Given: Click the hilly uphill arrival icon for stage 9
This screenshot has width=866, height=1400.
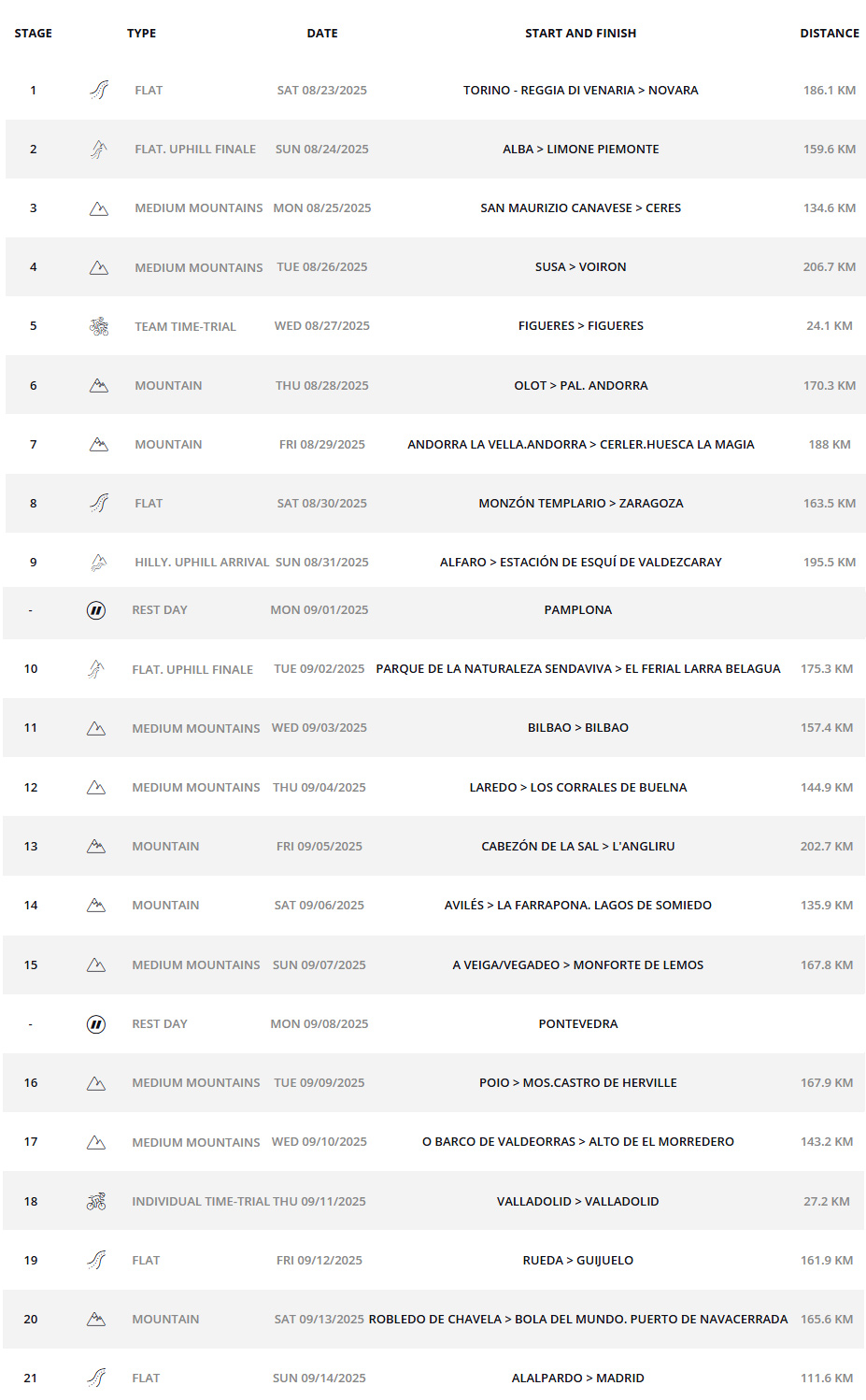Looking at the screenshot, I should click(99, 562).
